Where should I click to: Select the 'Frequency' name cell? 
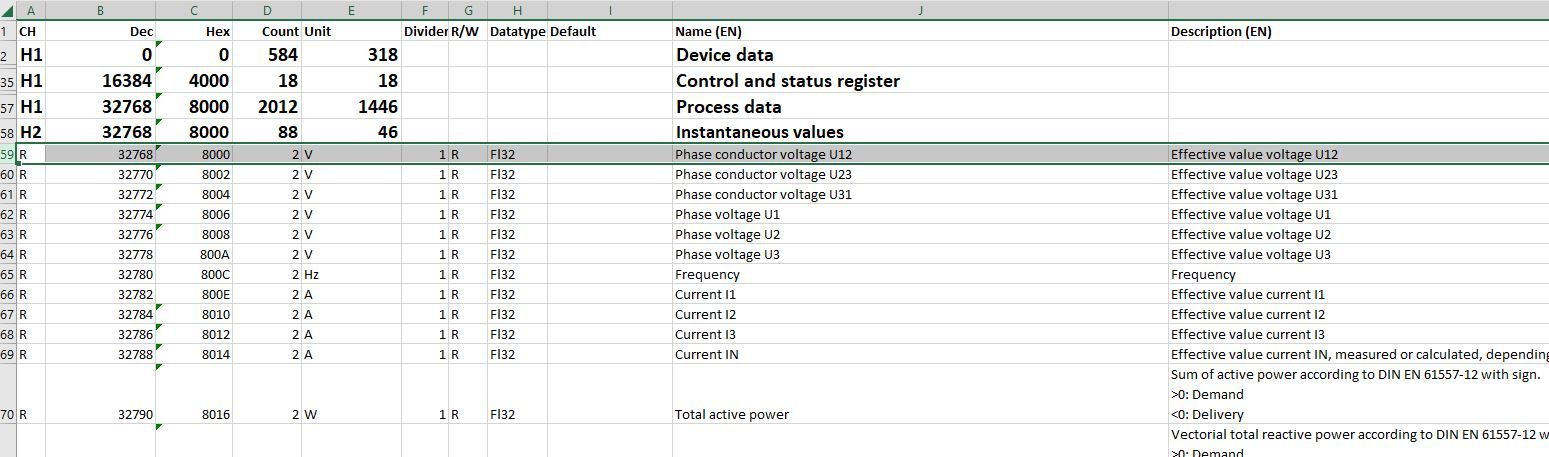coord(707,274)
